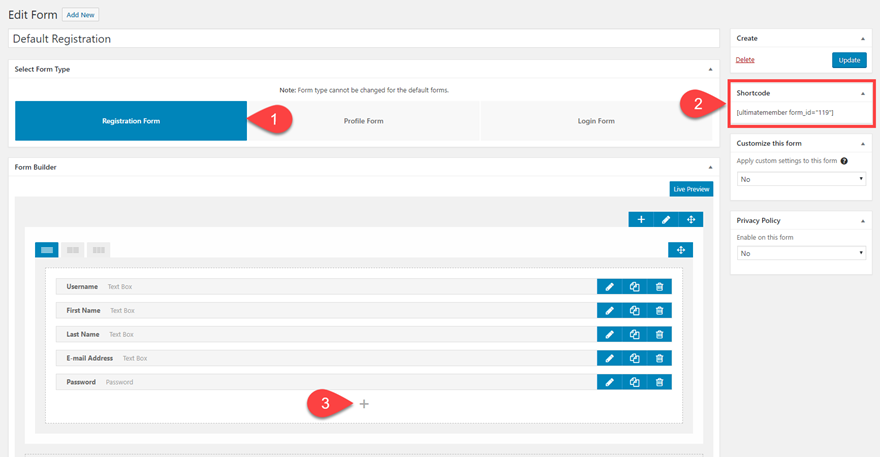Viewport: 880px width, 457px height.
Task: Collapse the Create panel
Action: click(863, 39)
